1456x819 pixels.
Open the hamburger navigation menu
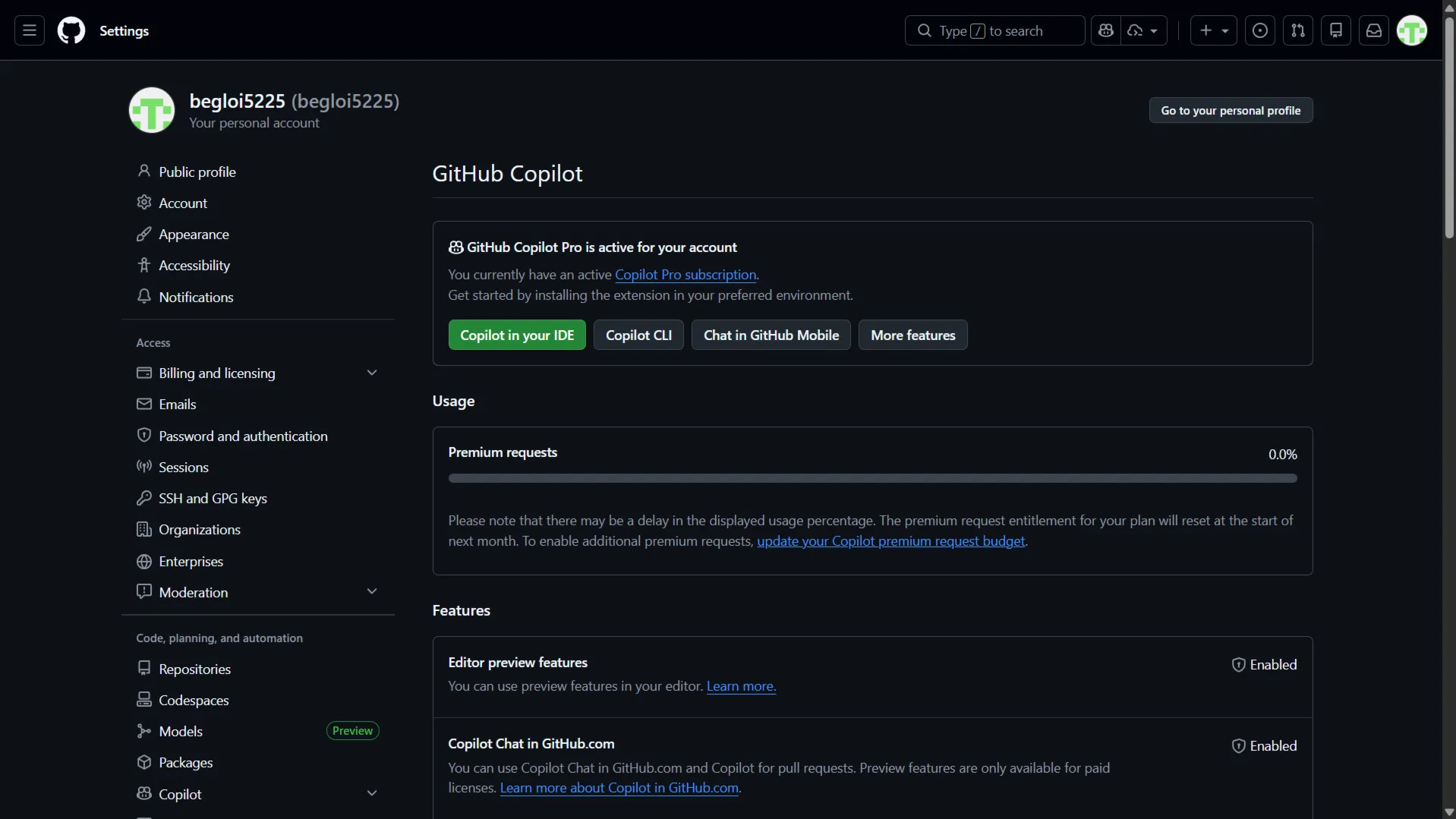click(30, 30)
